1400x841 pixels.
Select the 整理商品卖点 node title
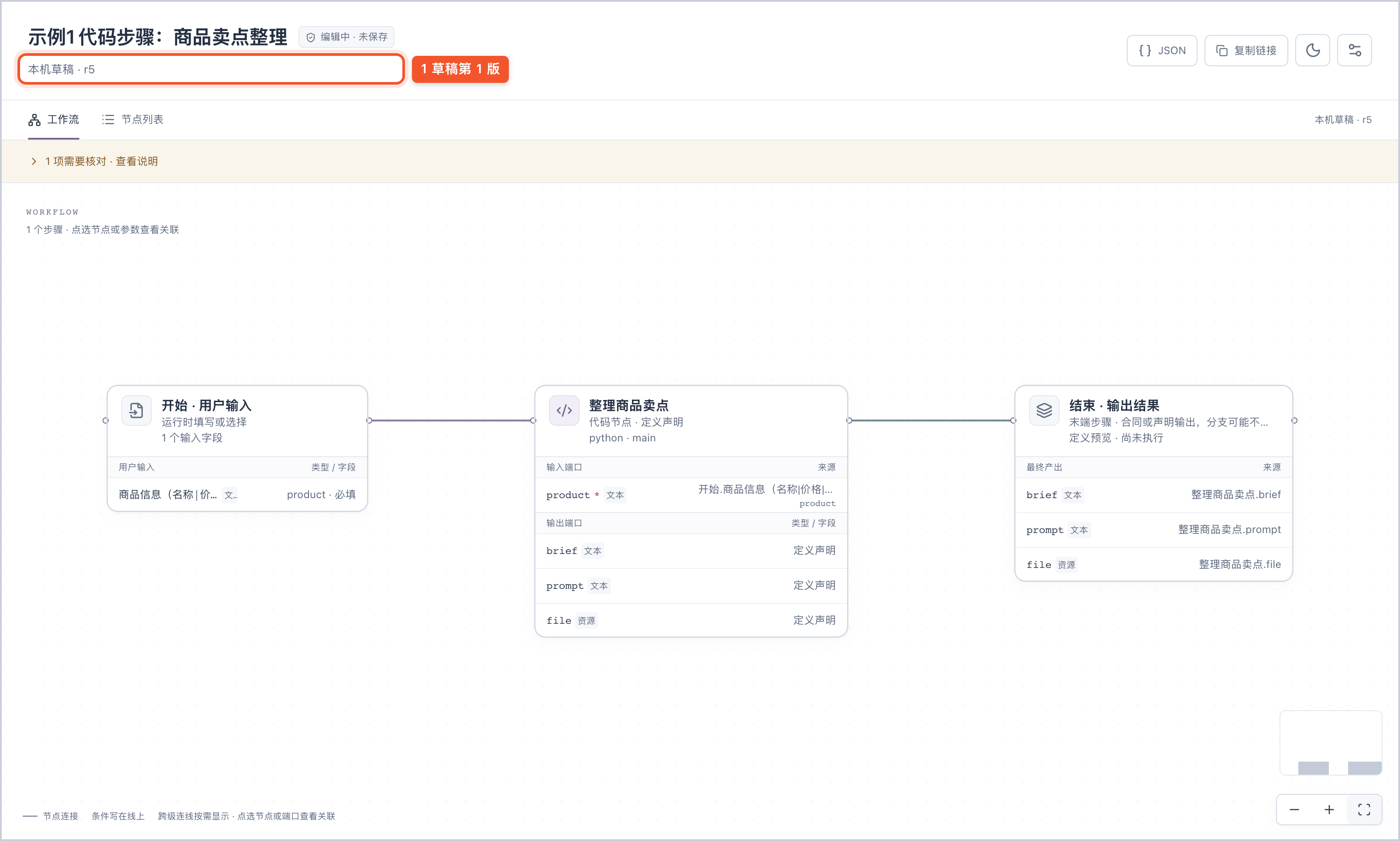click(628, 405)
